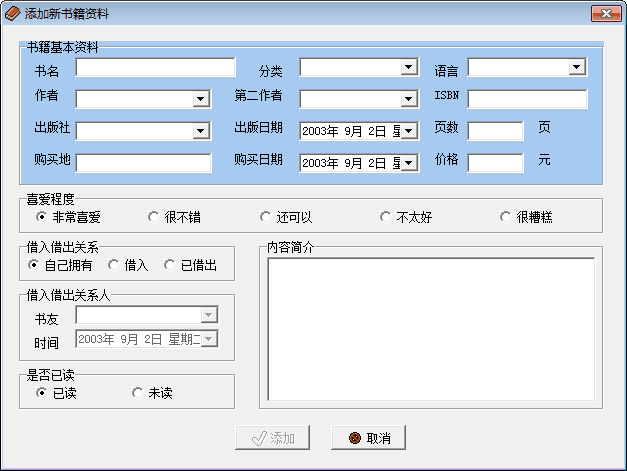Screen dimensions: 627x471
Task: Set book status to 已借出
Action: coord(169,265)
